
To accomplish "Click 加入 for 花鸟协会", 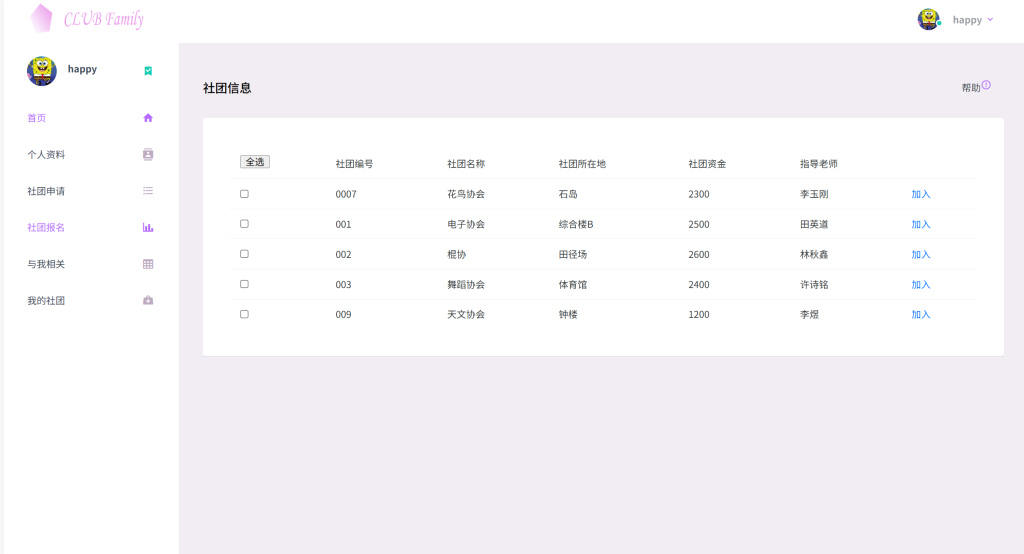I will 921,194.
